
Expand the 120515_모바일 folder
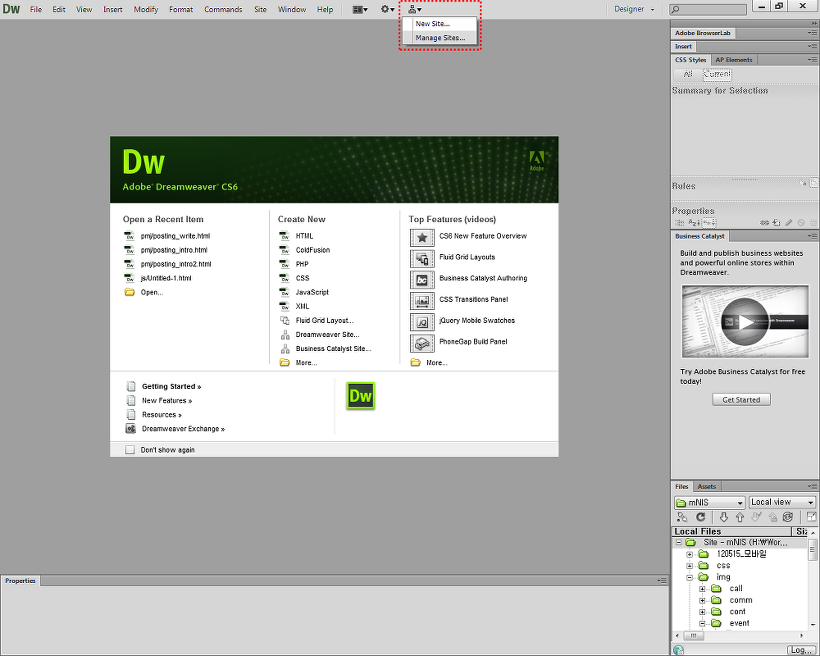(690, 554)
